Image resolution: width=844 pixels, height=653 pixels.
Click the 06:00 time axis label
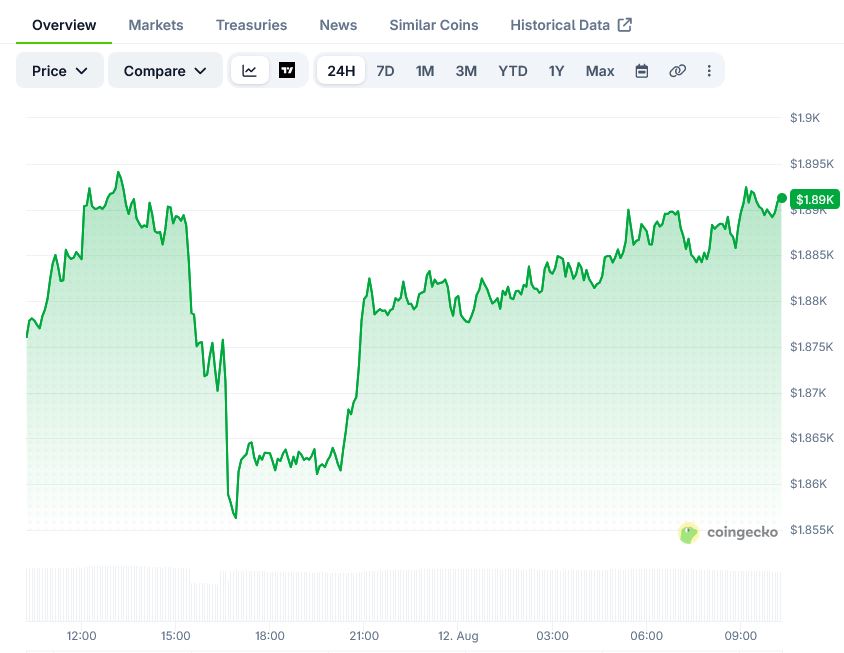tap(646, 636)
